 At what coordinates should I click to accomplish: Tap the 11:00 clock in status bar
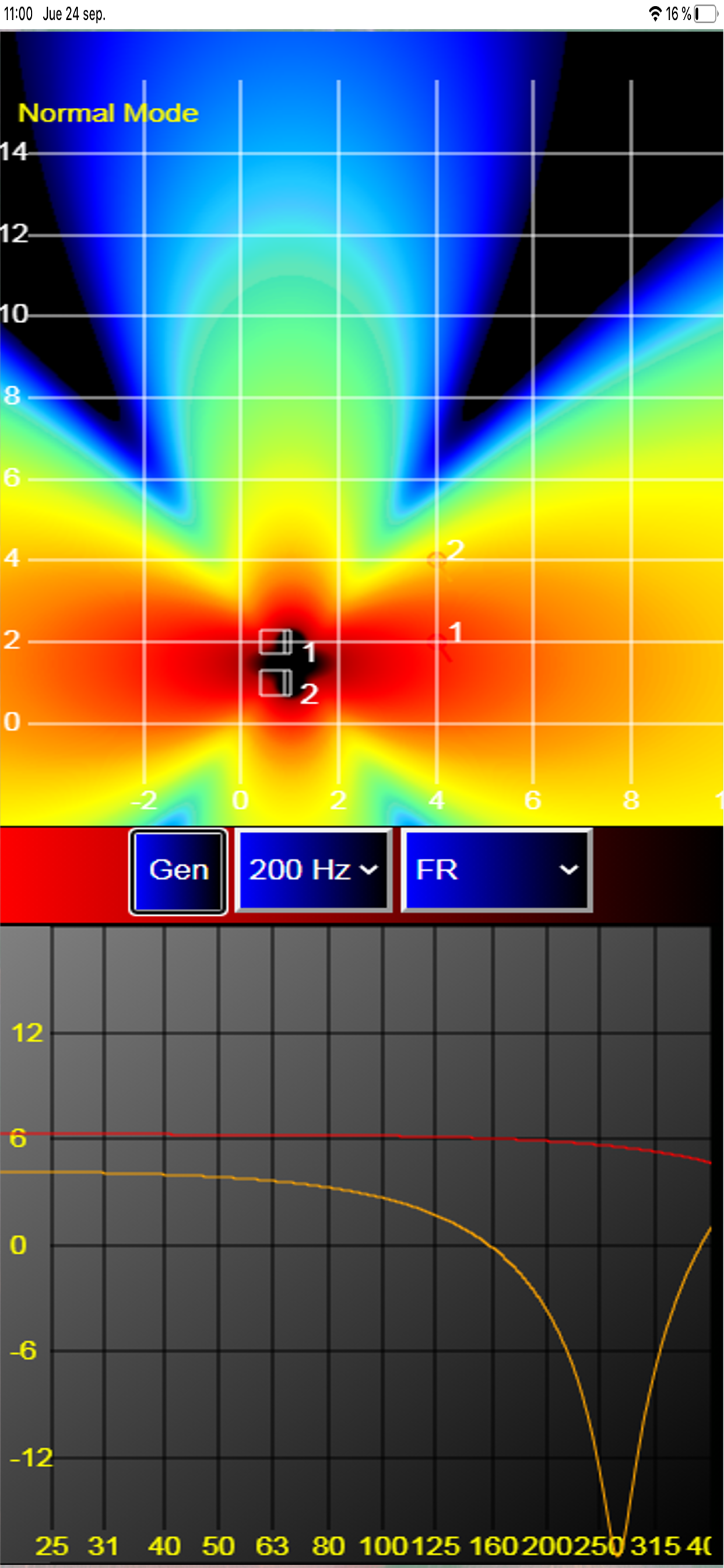coord(17,13)
